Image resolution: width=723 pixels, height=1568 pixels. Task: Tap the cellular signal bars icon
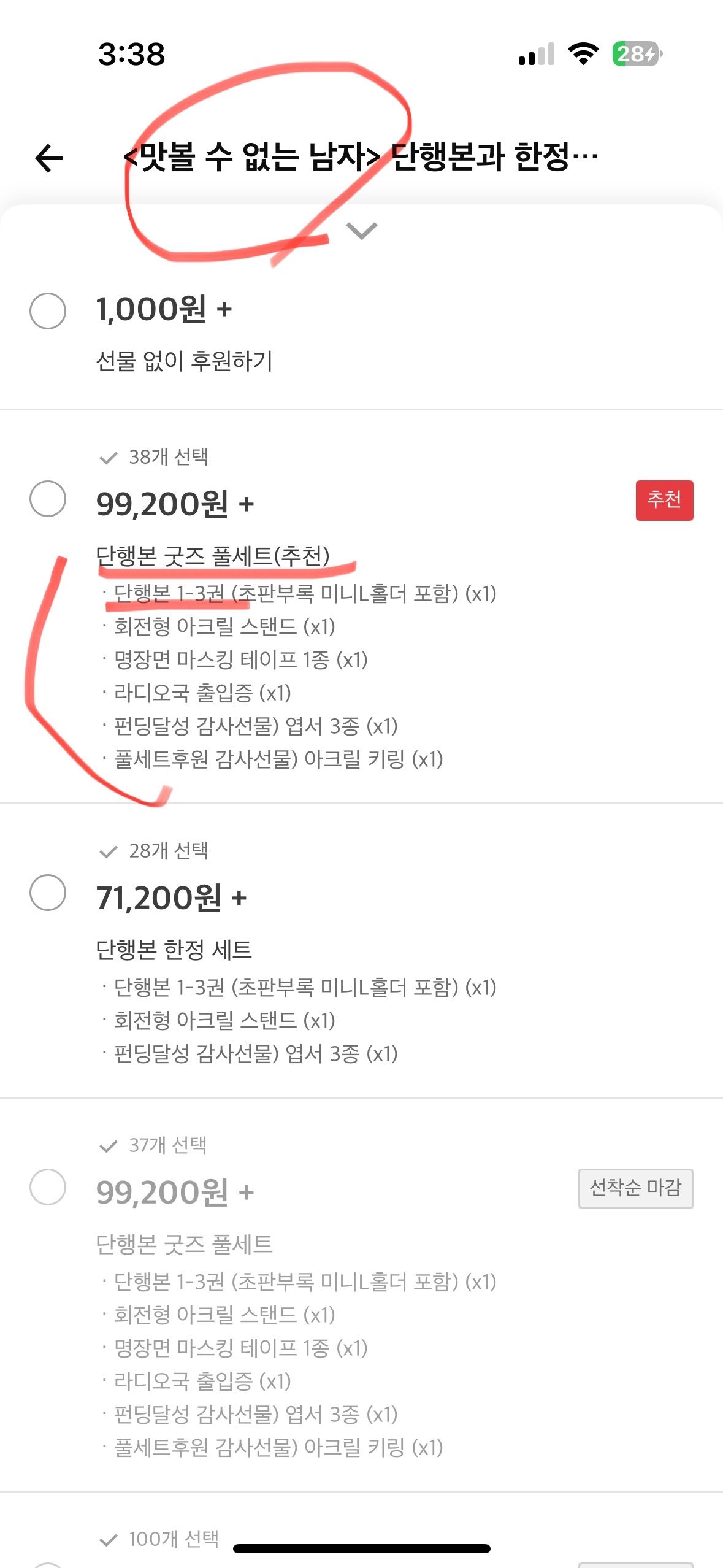click(x=537, y=54)
